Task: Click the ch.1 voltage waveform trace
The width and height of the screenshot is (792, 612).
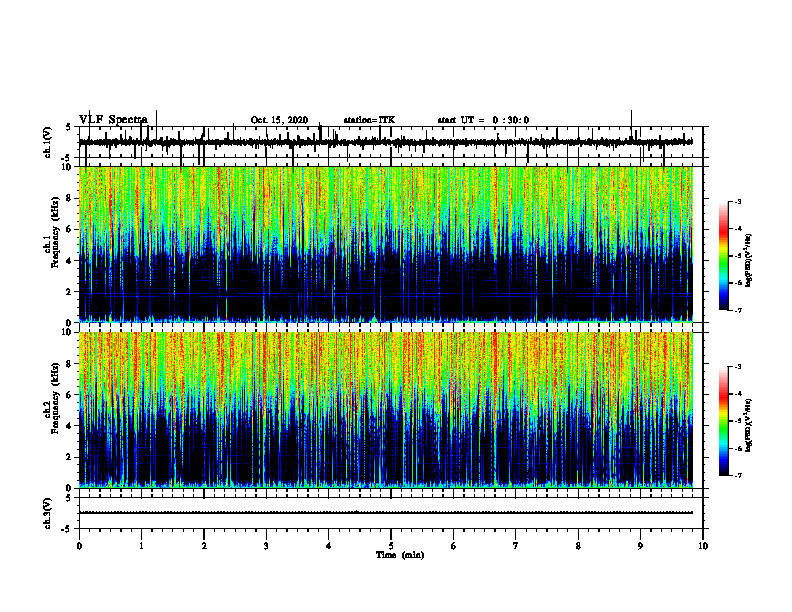Action: [x=386, y=142]
